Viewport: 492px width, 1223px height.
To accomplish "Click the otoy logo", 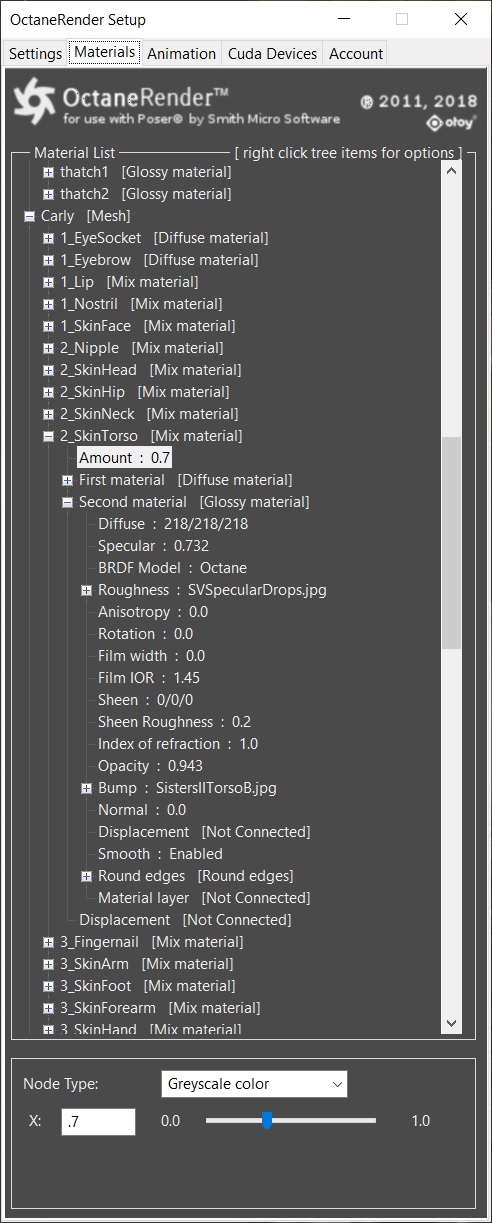I will 451,123.
